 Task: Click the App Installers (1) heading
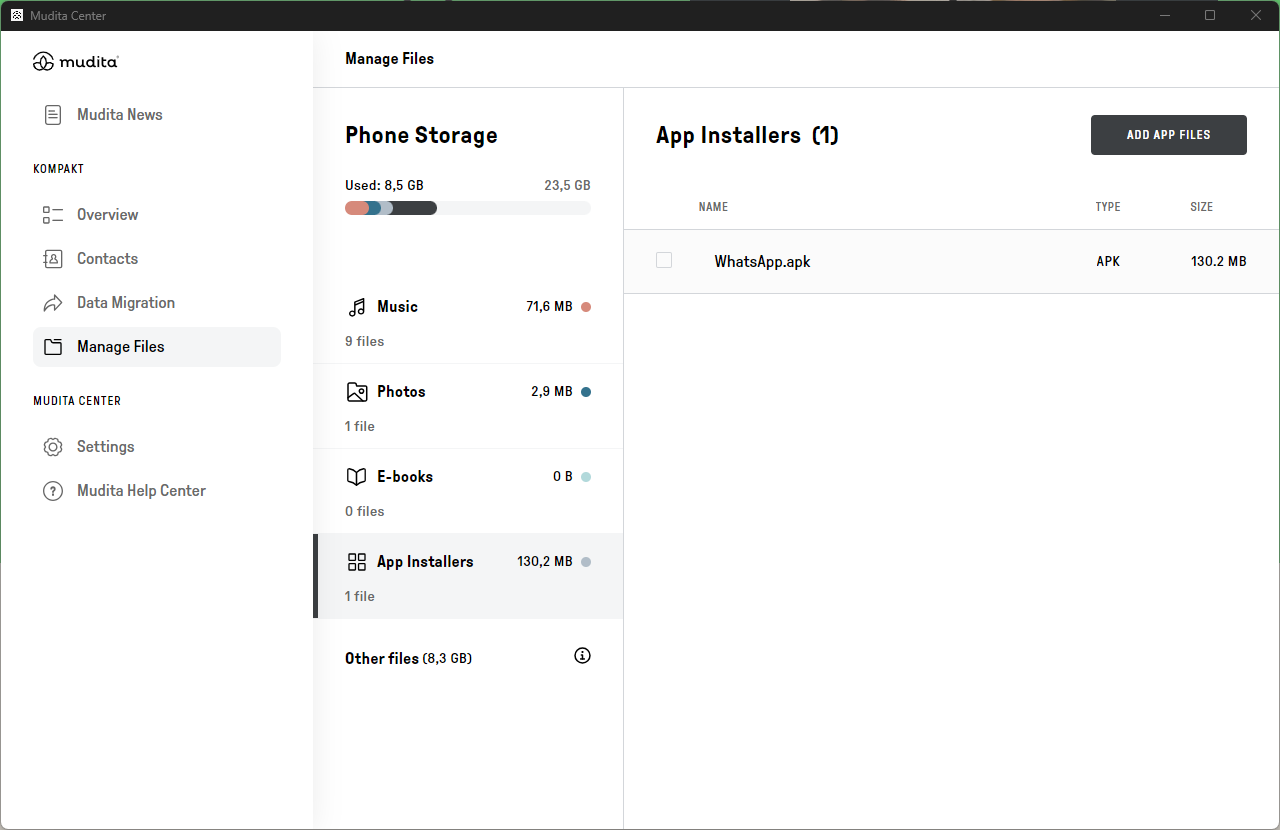pyautogui.click(x=747, y=136)
